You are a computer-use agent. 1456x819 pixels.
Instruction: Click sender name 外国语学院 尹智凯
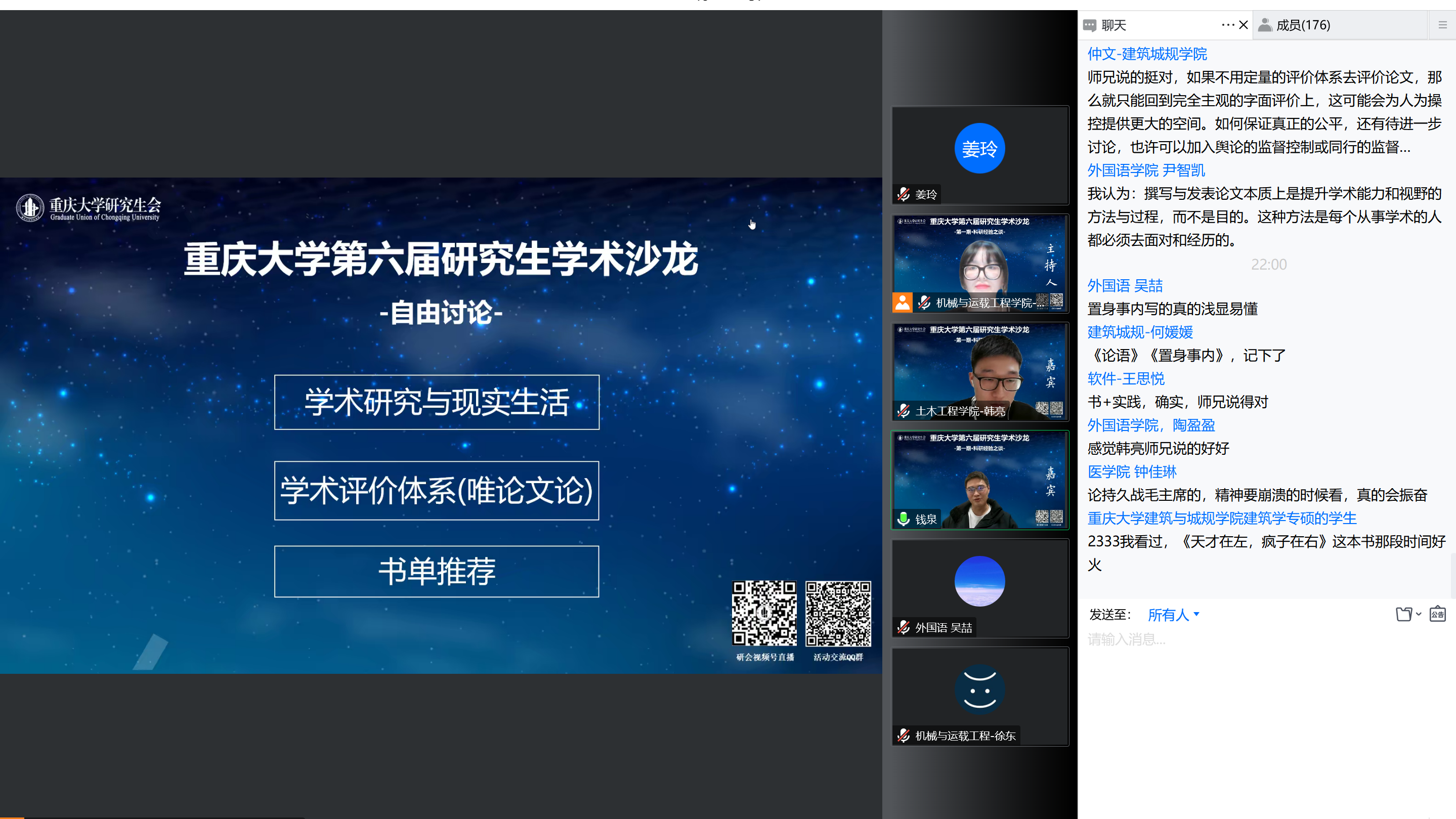point(1146,170)
